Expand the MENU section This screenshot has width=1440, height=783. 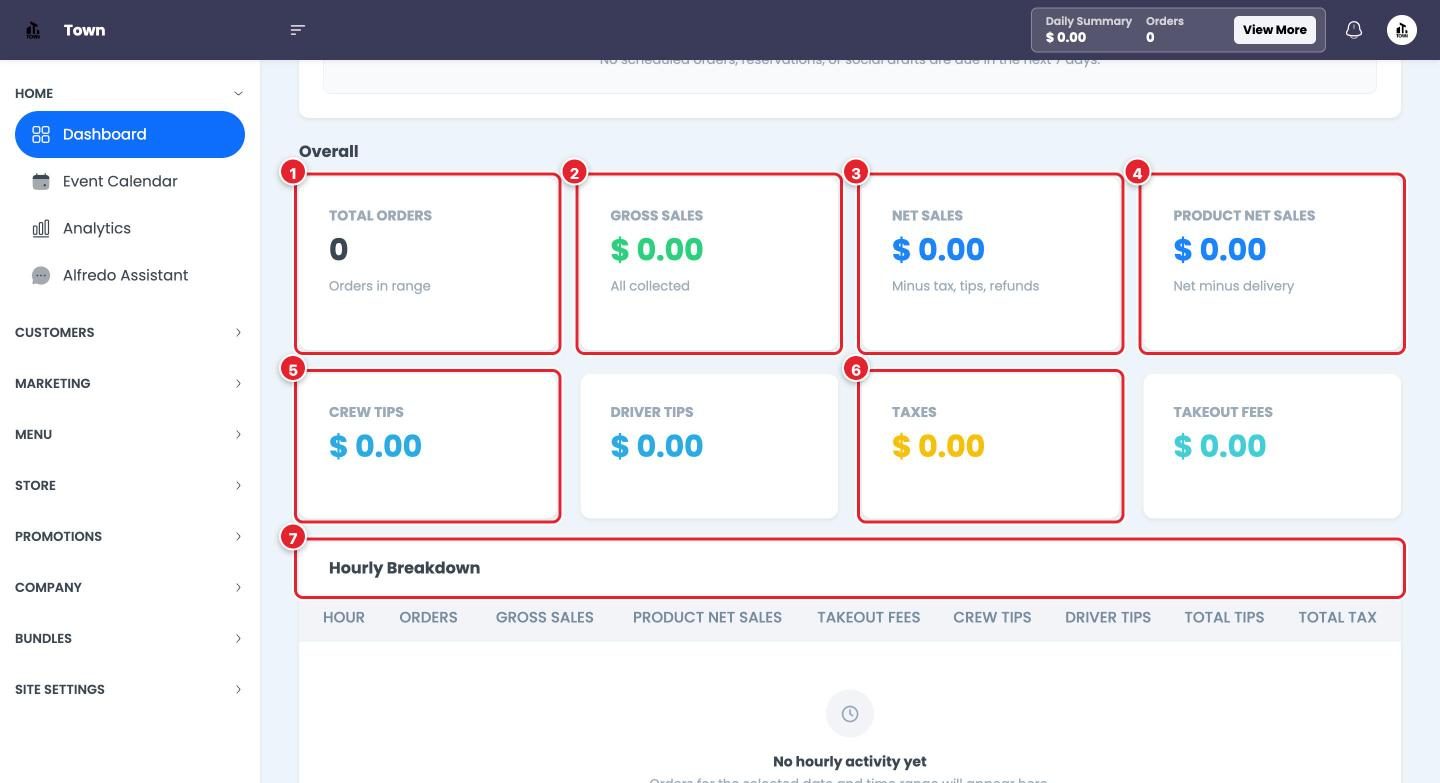[x=130, y=434]
